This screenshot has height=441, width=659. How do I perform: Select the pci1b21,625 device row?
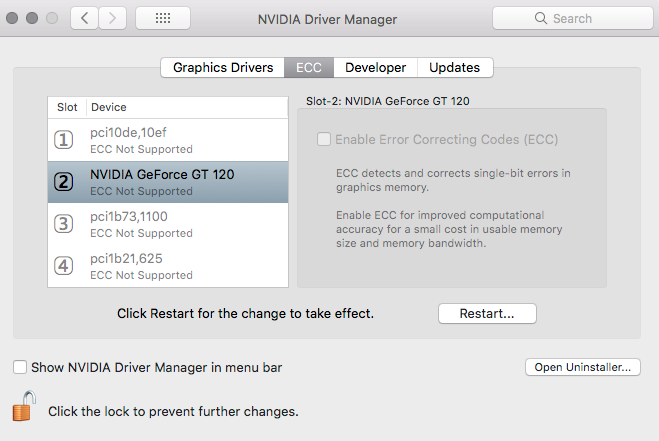[170, 266]
